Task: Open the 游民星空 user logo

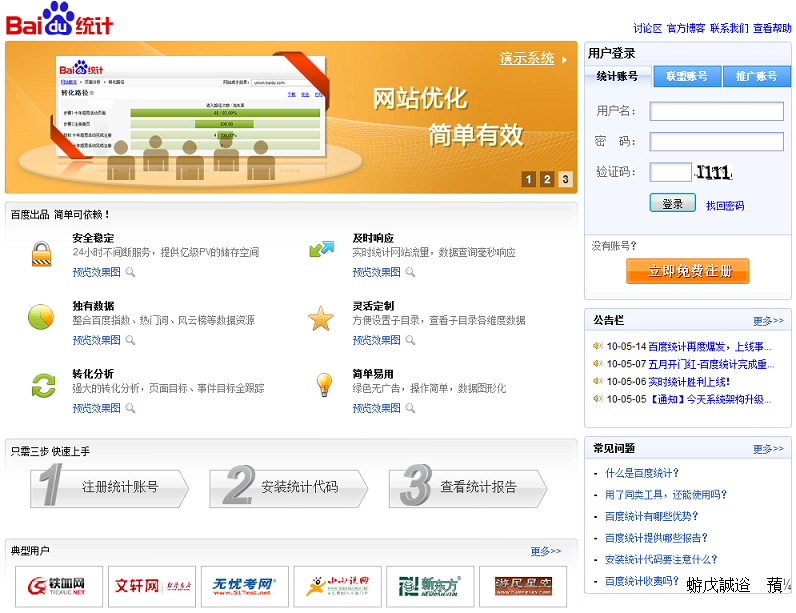Action: [x=523, y=586]
